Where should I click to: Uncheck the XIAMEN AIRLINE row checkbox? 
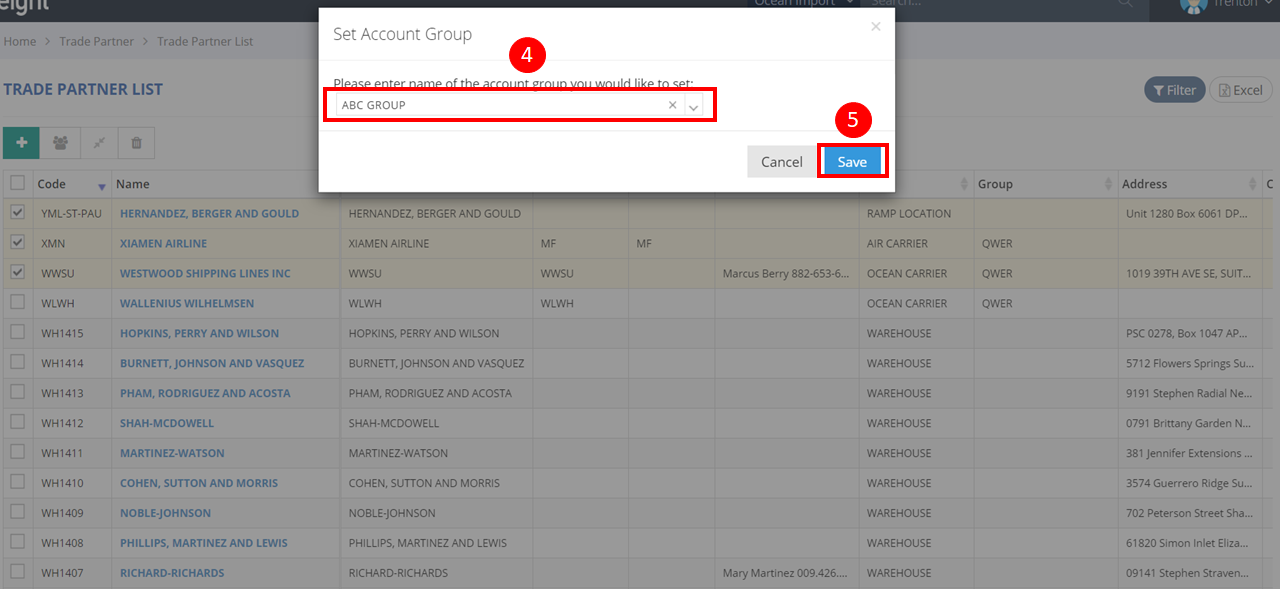coord(17,243)
